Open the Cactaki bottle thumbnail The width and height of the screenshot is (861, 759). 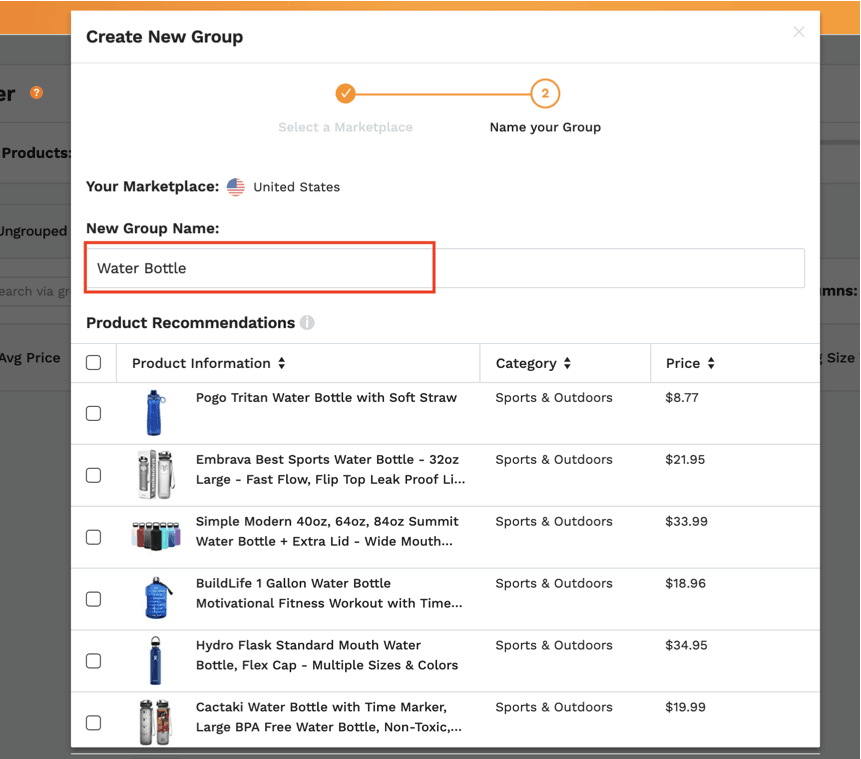pos(155,722)
